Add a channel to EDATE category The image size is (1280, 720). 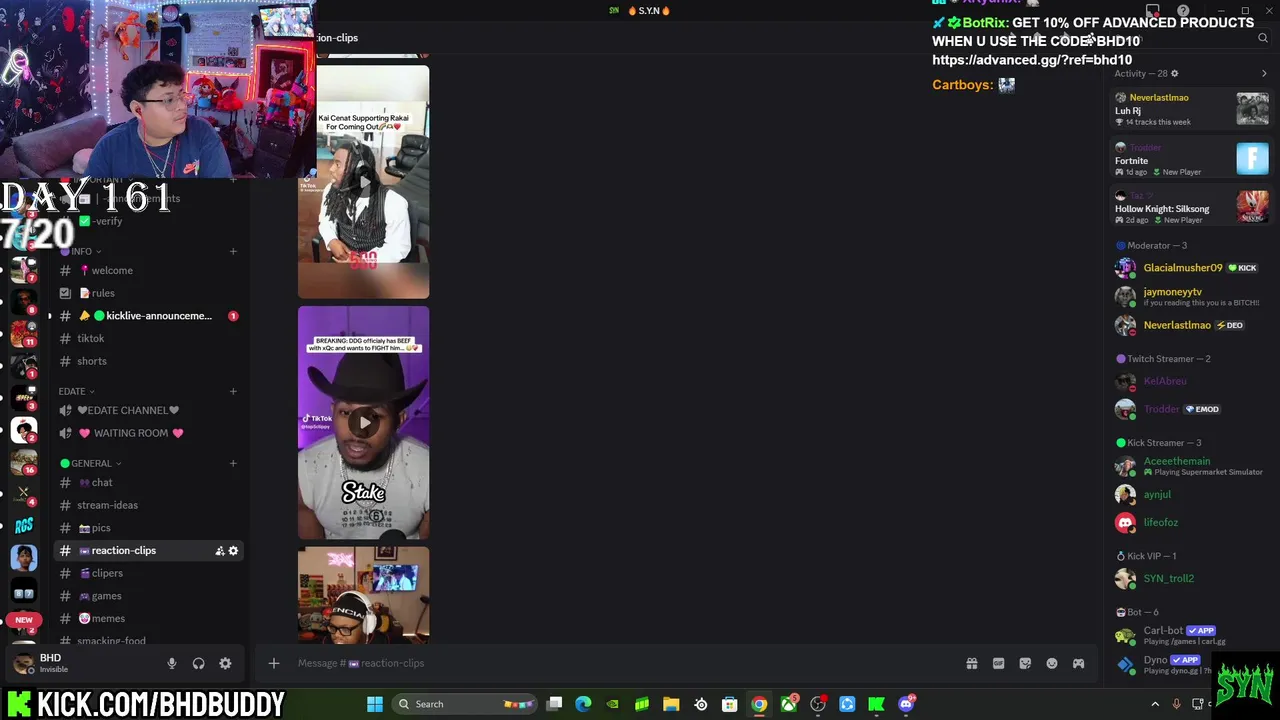(x=233, y=391)
